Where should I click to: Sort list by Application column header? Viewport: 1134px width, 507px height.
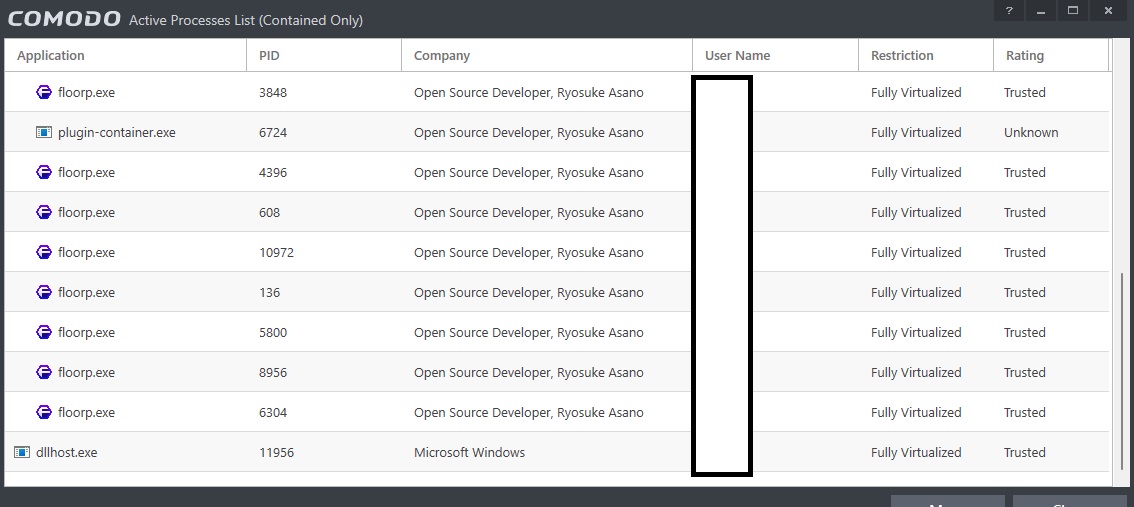click(51, 56)
